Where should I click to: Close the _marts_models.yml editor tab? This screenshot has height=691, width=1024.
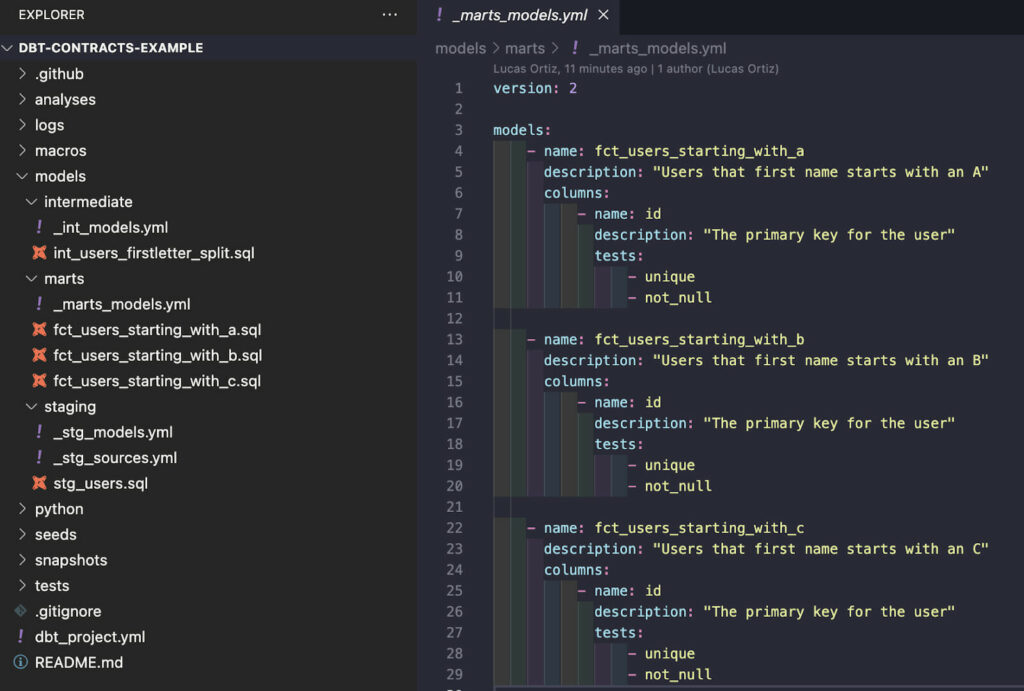click(x=603, y=14)
